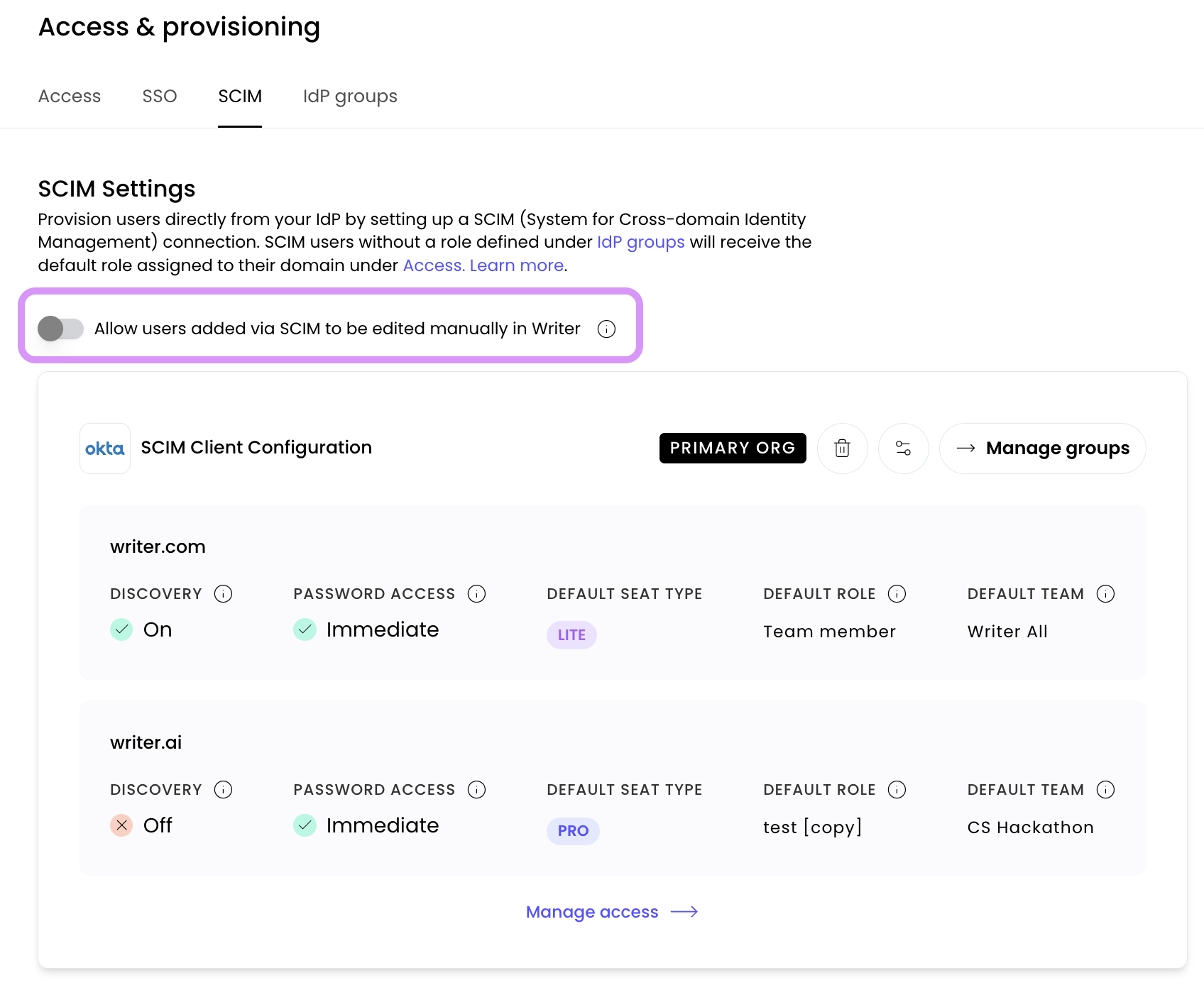This screenshot has height=990, width=1204.
Task: Click the writer.ai domain heading
Action: point(146,743)
